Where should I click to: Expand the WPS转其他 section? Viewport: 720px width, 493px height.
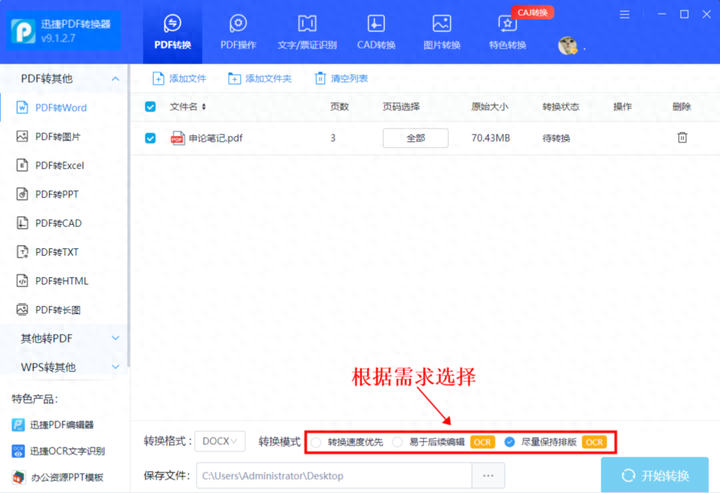point(66,367)
